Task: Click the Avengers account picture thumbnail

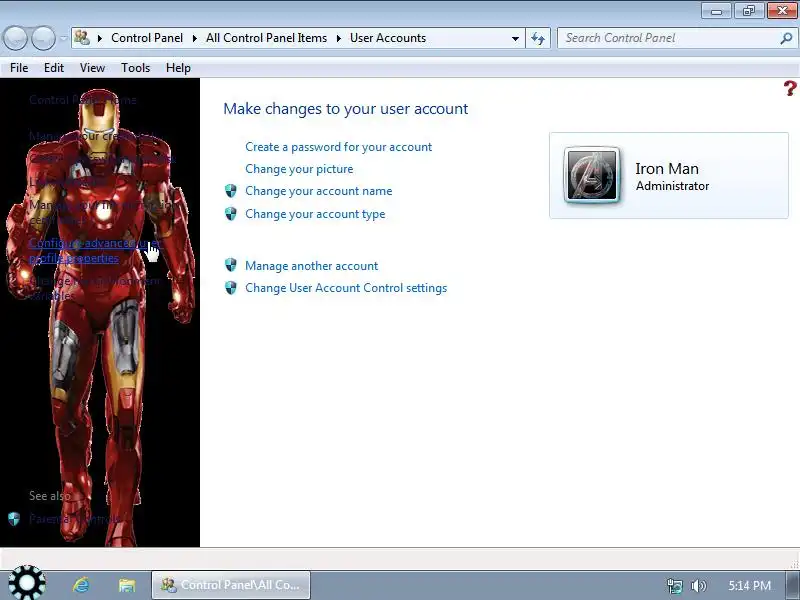Action: click(592, 175)
